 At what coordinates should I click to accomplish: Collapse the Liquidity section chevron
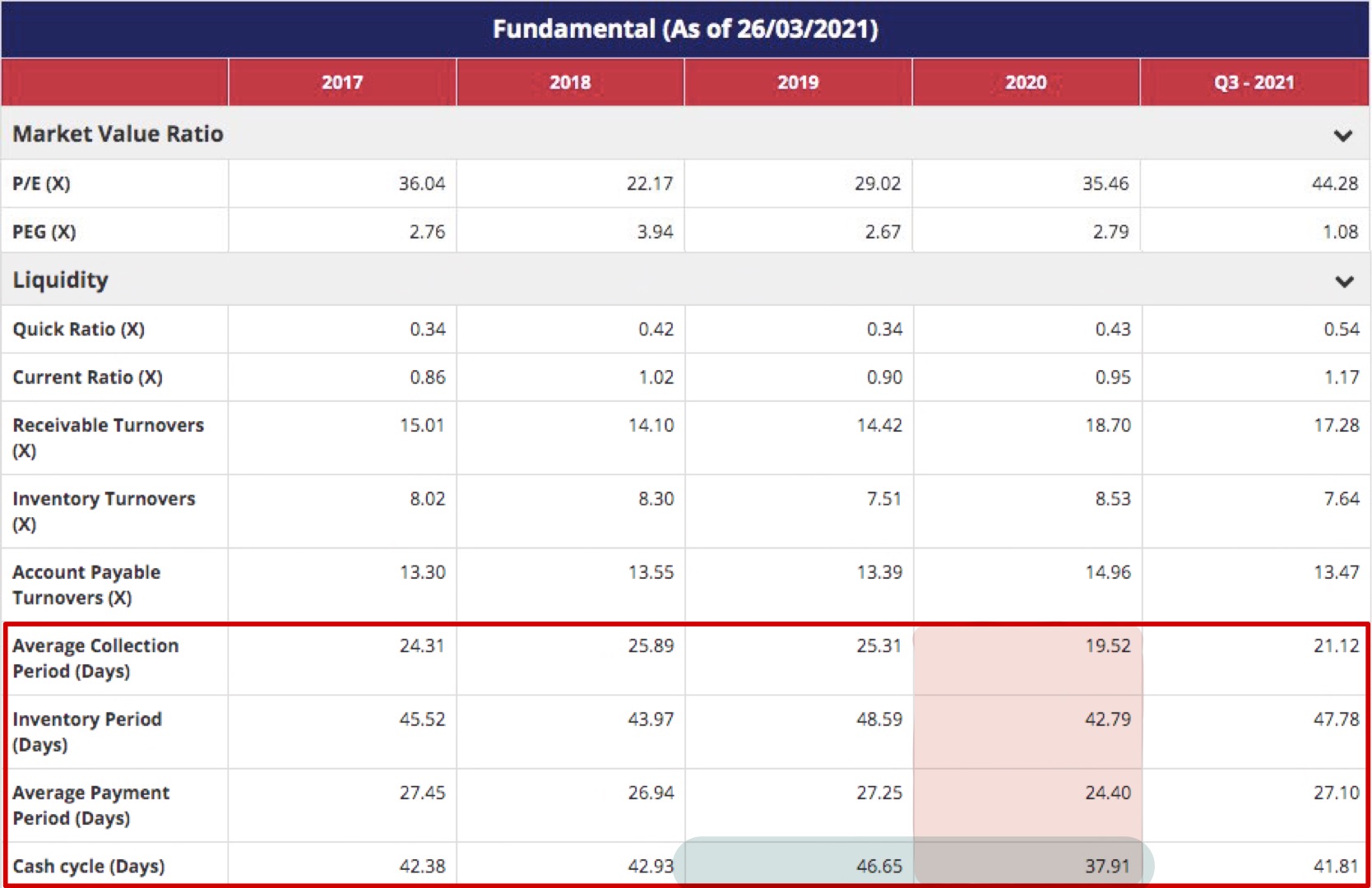(1343, 281)
